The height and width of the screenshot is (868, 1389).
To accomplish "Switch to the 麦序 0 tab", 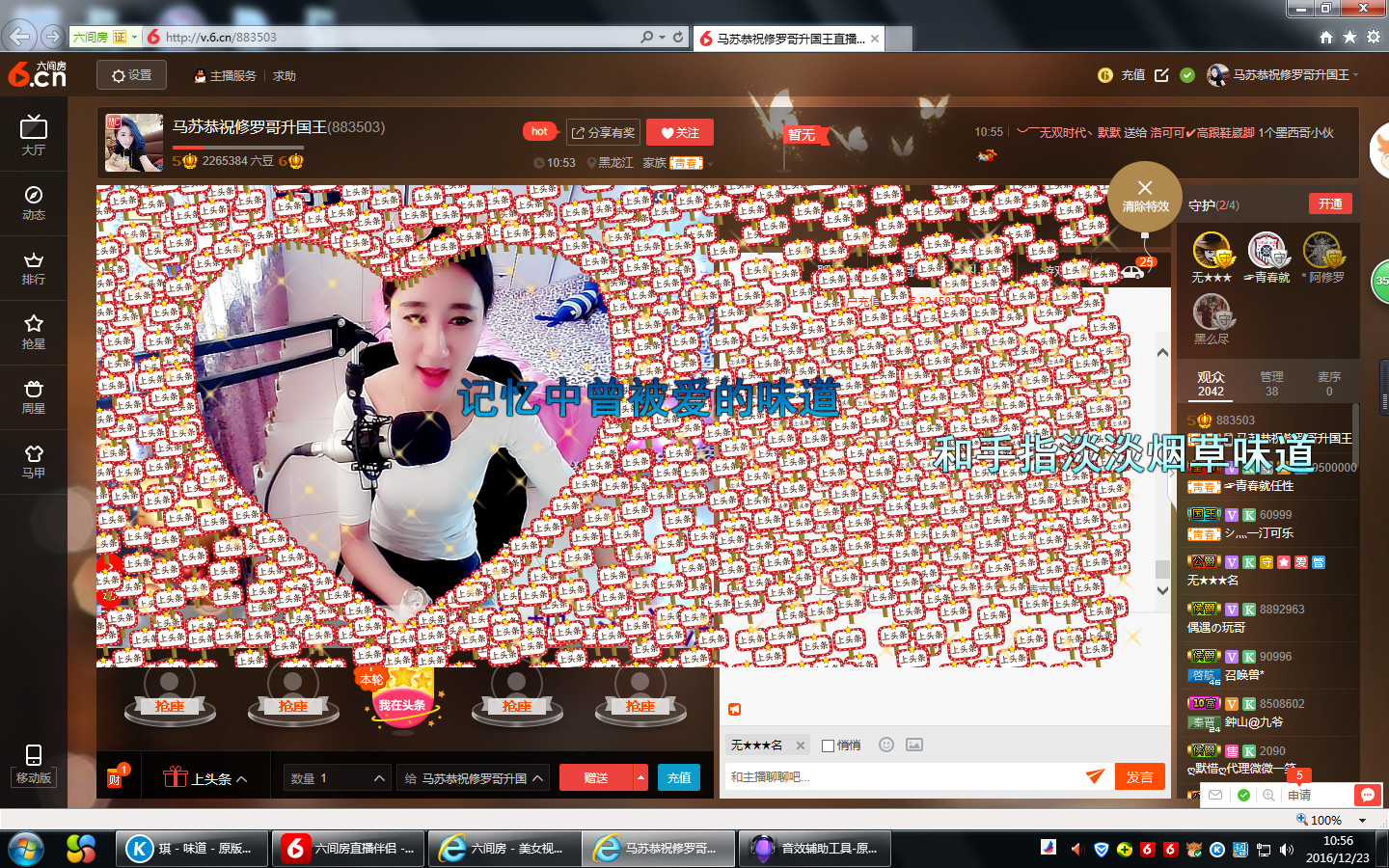I will (x=1329, y=384).
